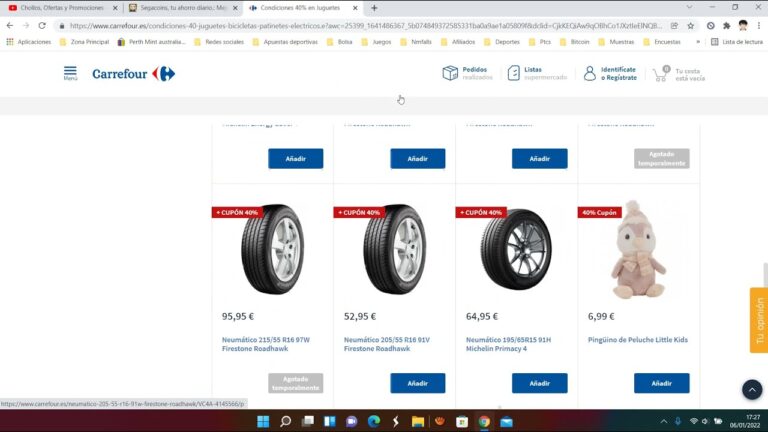The height and width of the screenshot is (432, 768).
Task: Open the Encuestas bookmark folder
Action: [662, 42]
